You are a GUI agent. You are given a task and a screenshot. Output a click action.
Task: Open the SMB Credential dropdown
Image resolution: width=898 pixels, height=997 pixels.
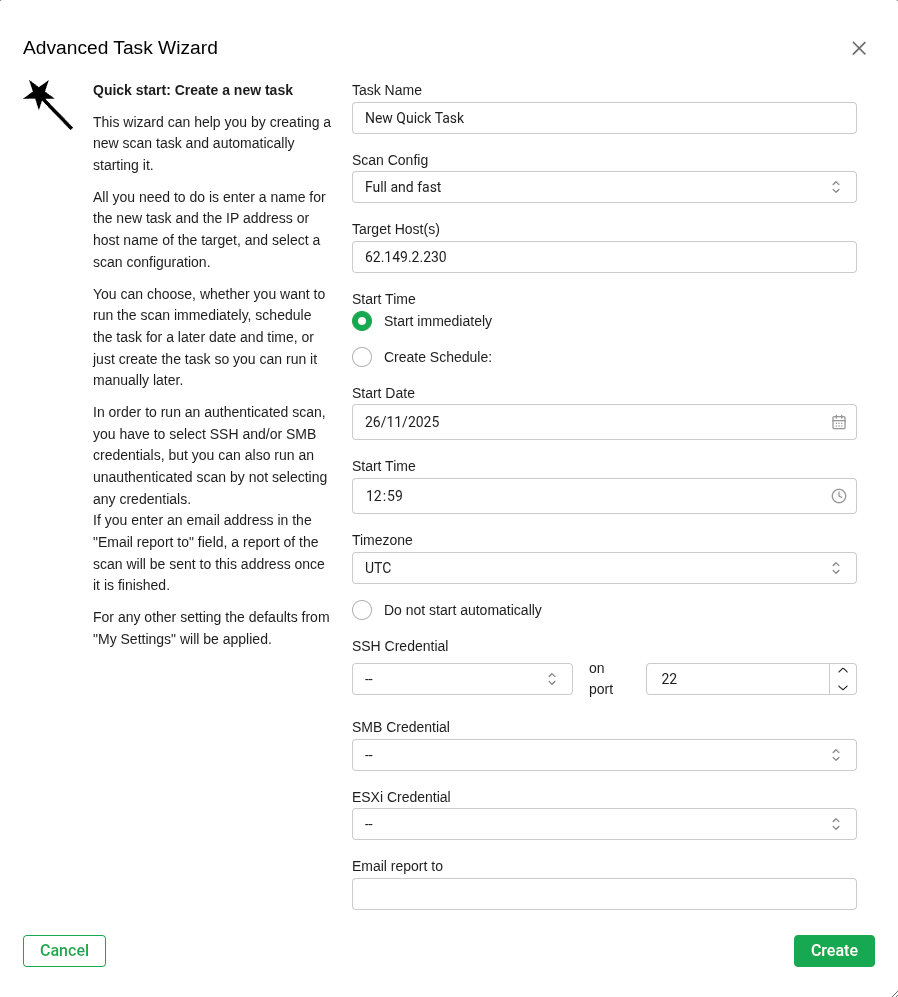(604, 755)
